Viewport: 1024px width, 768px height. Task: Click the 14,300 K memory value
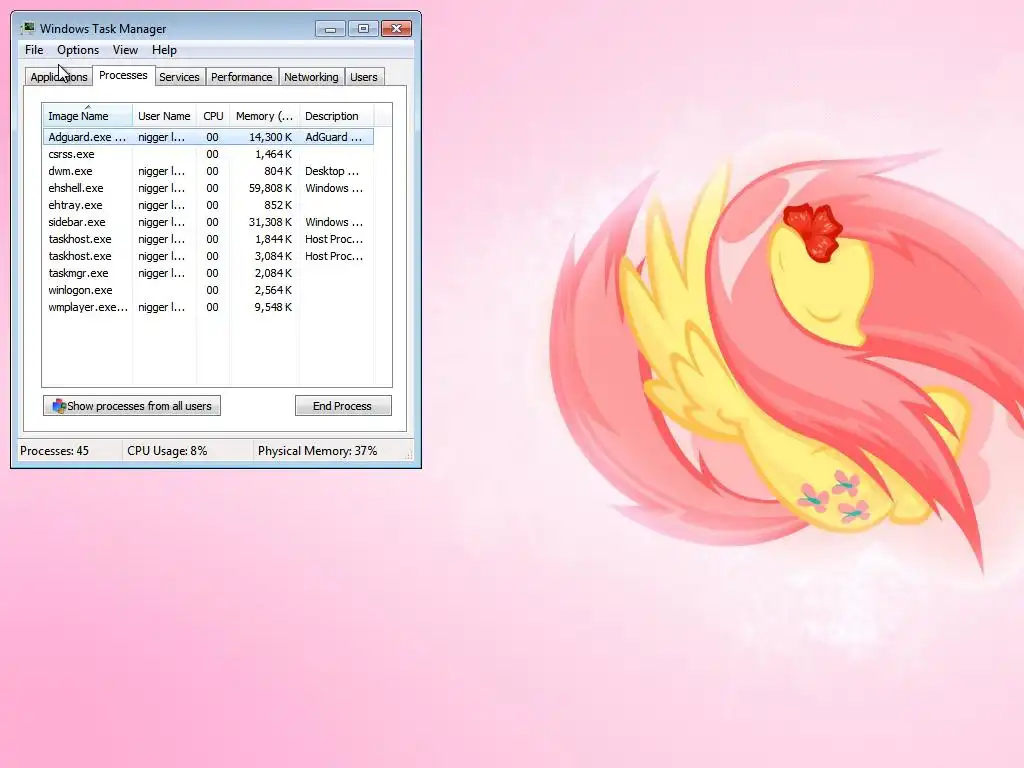tap(270, 137)
